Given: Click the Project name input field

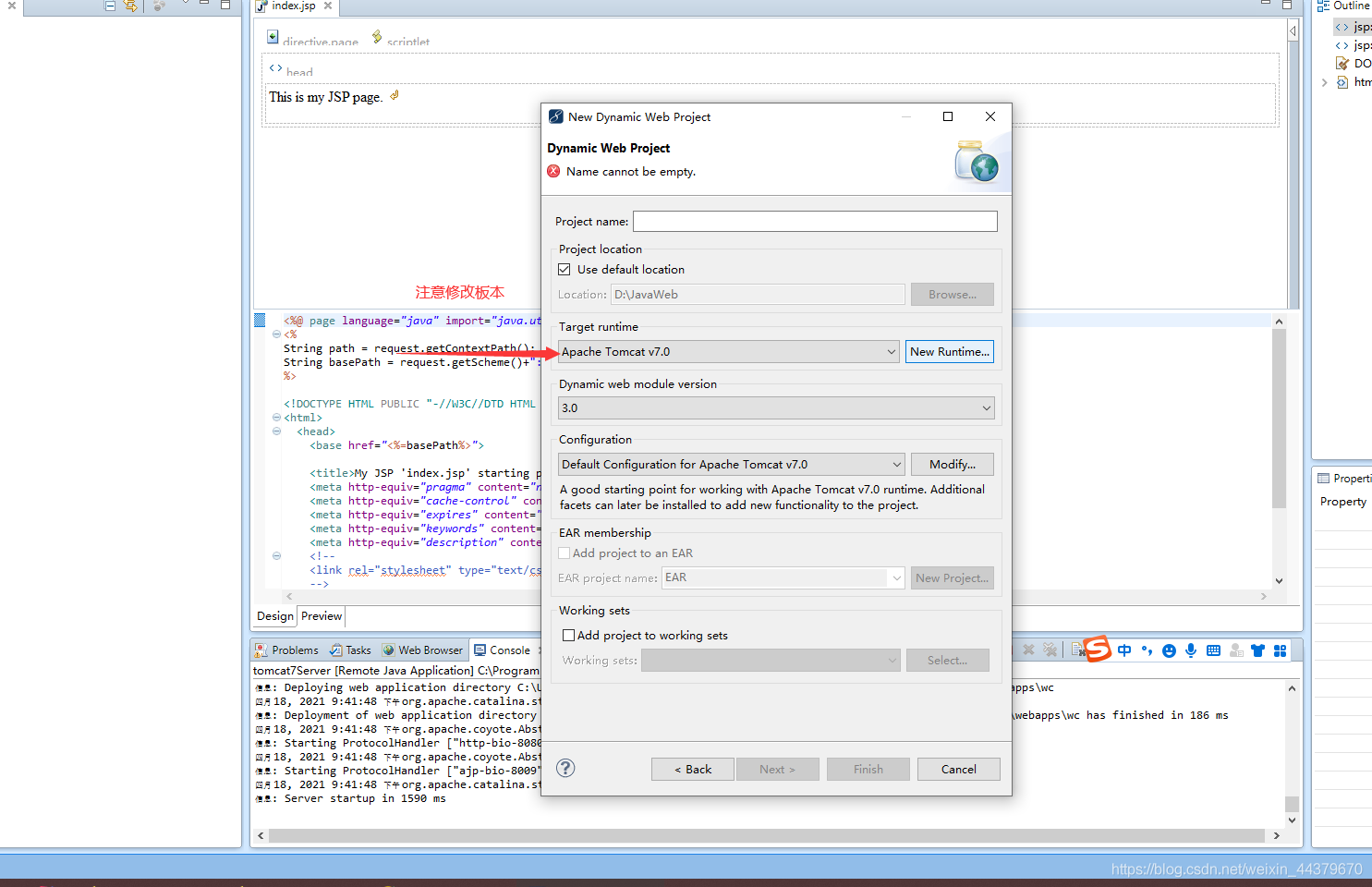Looking at the screenshot, I should pos(815,222).
